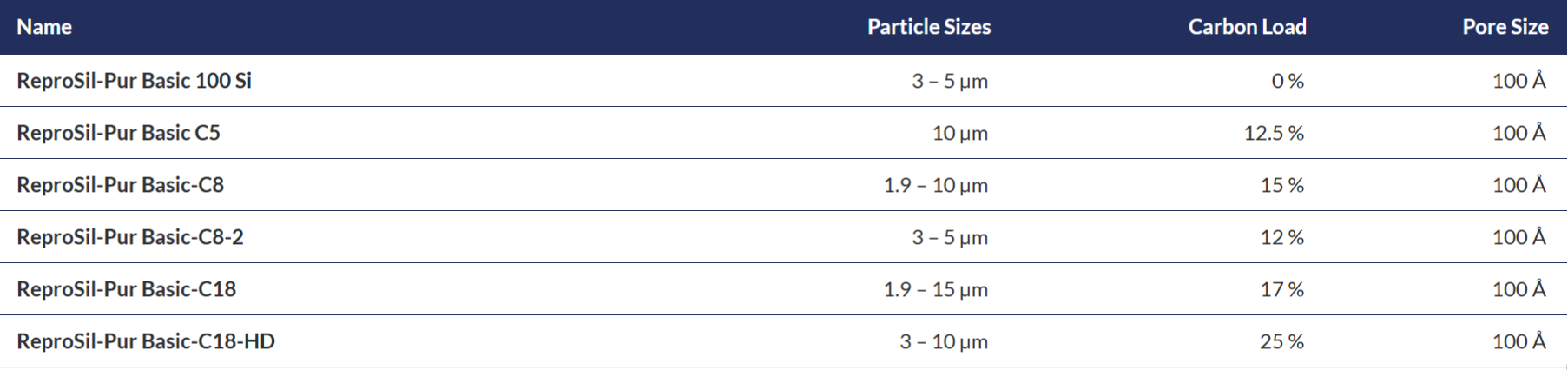Click the Particle Sizes column header
The width and height of the screenshot is (1568, 370).
click(929, 27)
